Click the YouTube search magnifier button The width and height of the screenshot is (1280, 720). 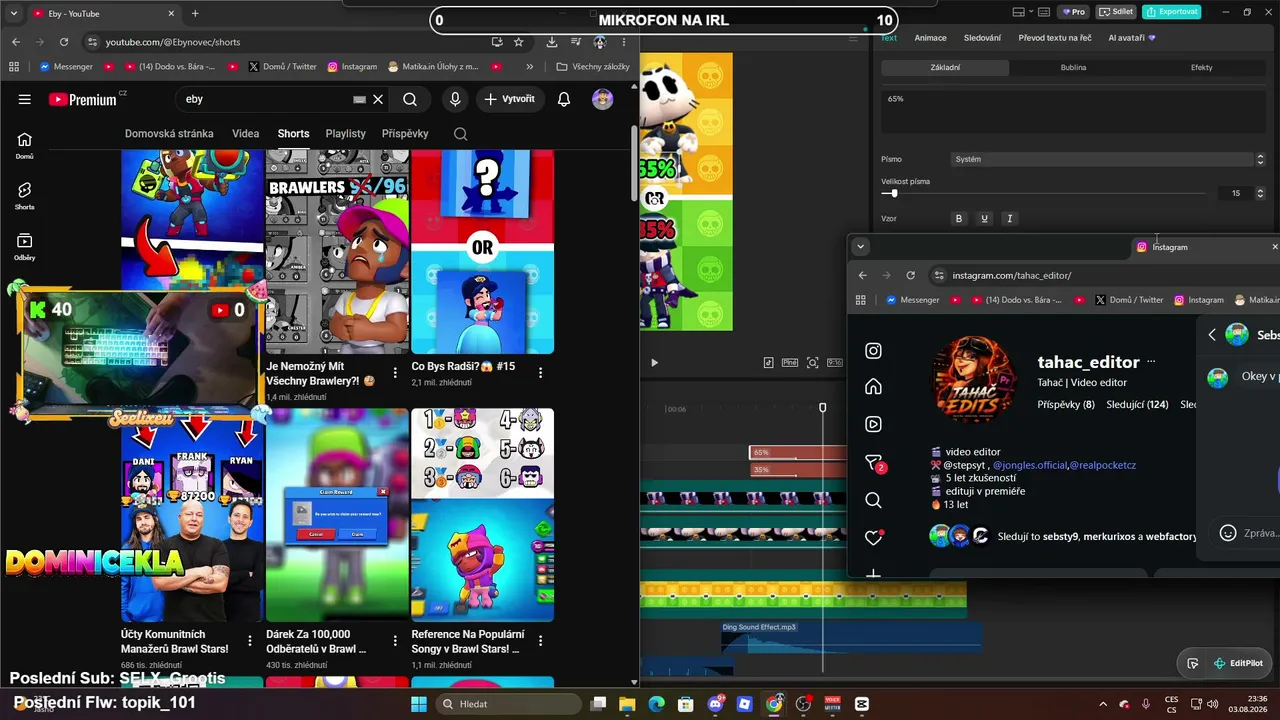410,99
